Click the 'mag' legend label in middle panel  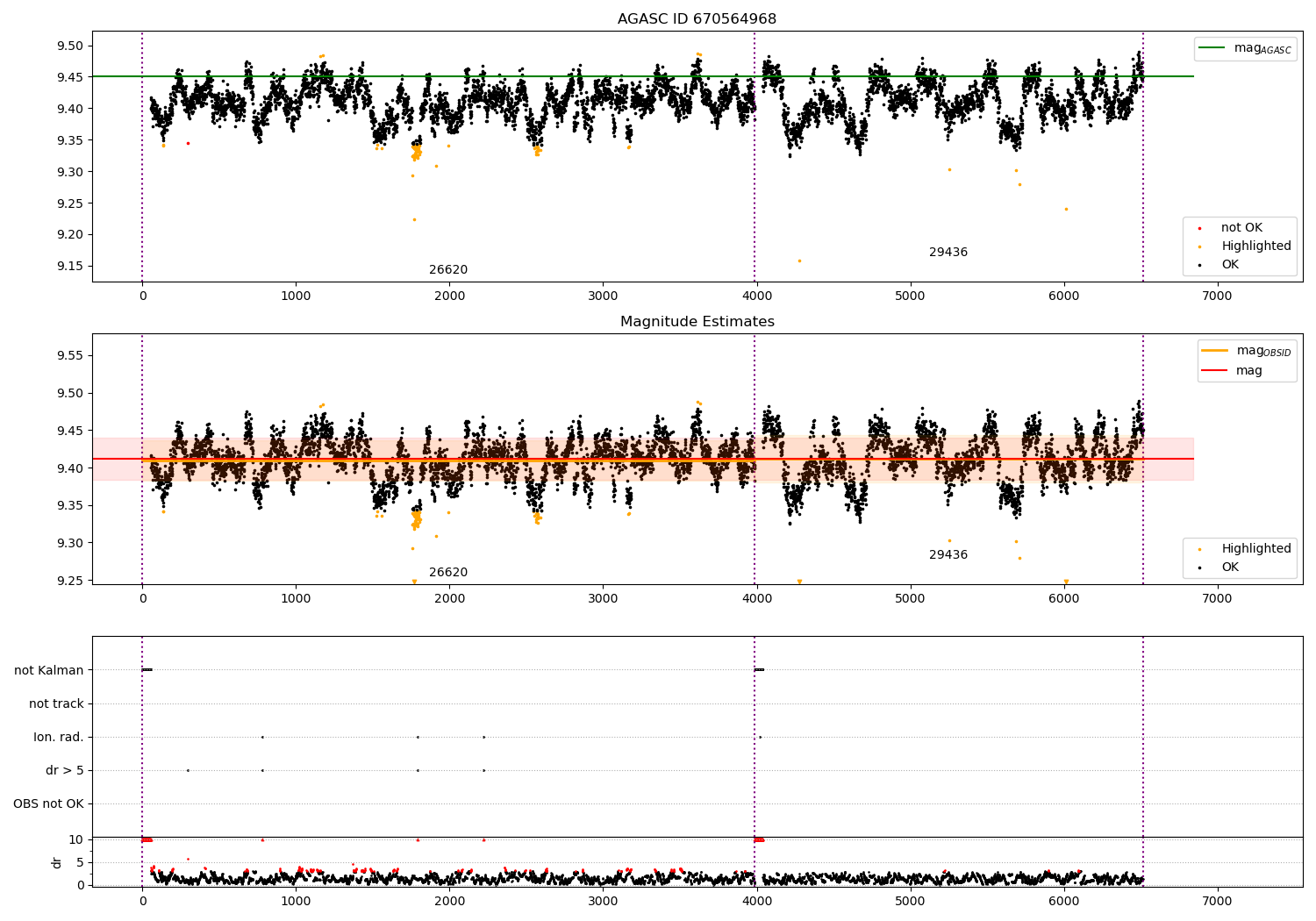coord(1249,371)
